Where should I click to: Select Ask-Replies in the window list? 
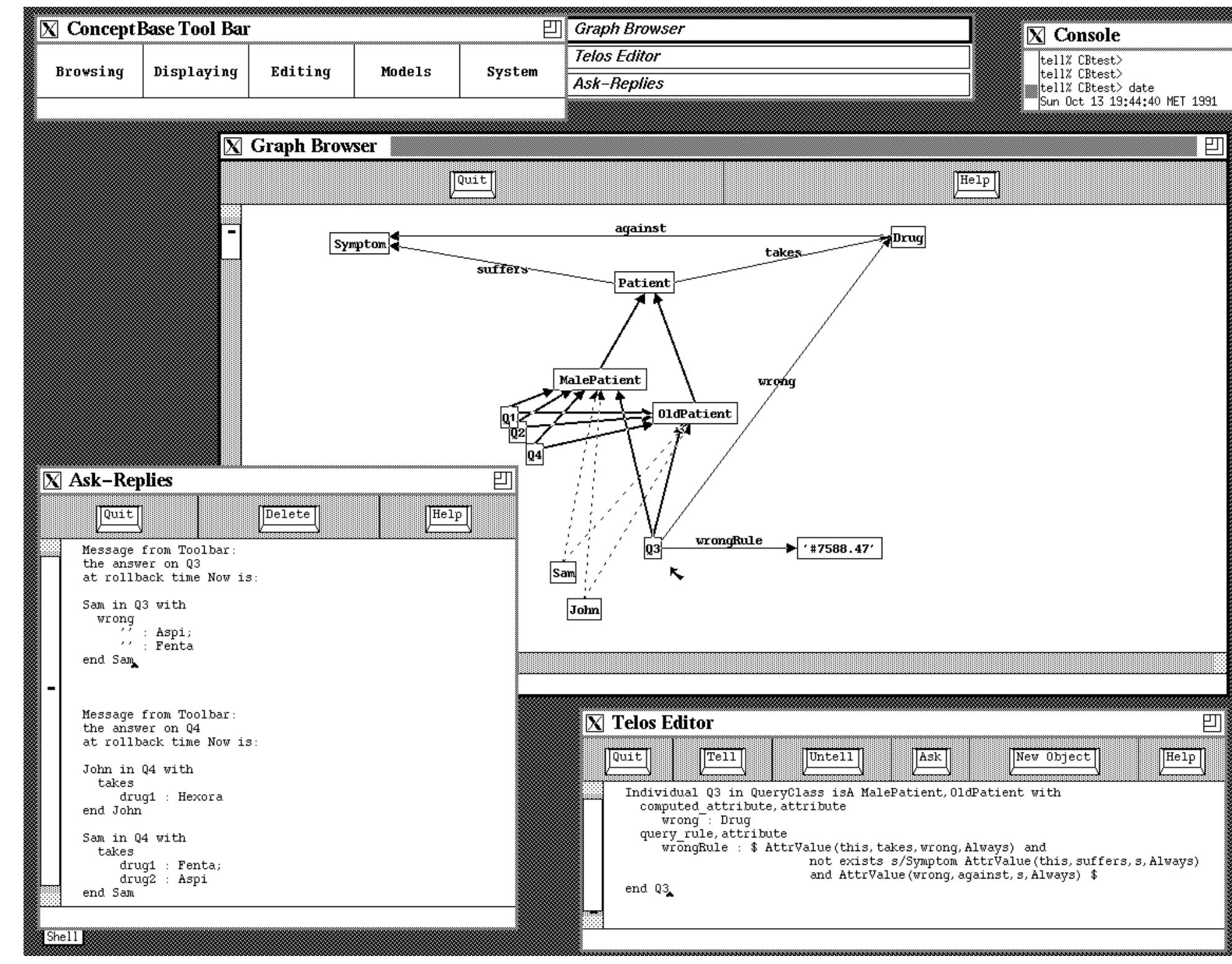769,84
